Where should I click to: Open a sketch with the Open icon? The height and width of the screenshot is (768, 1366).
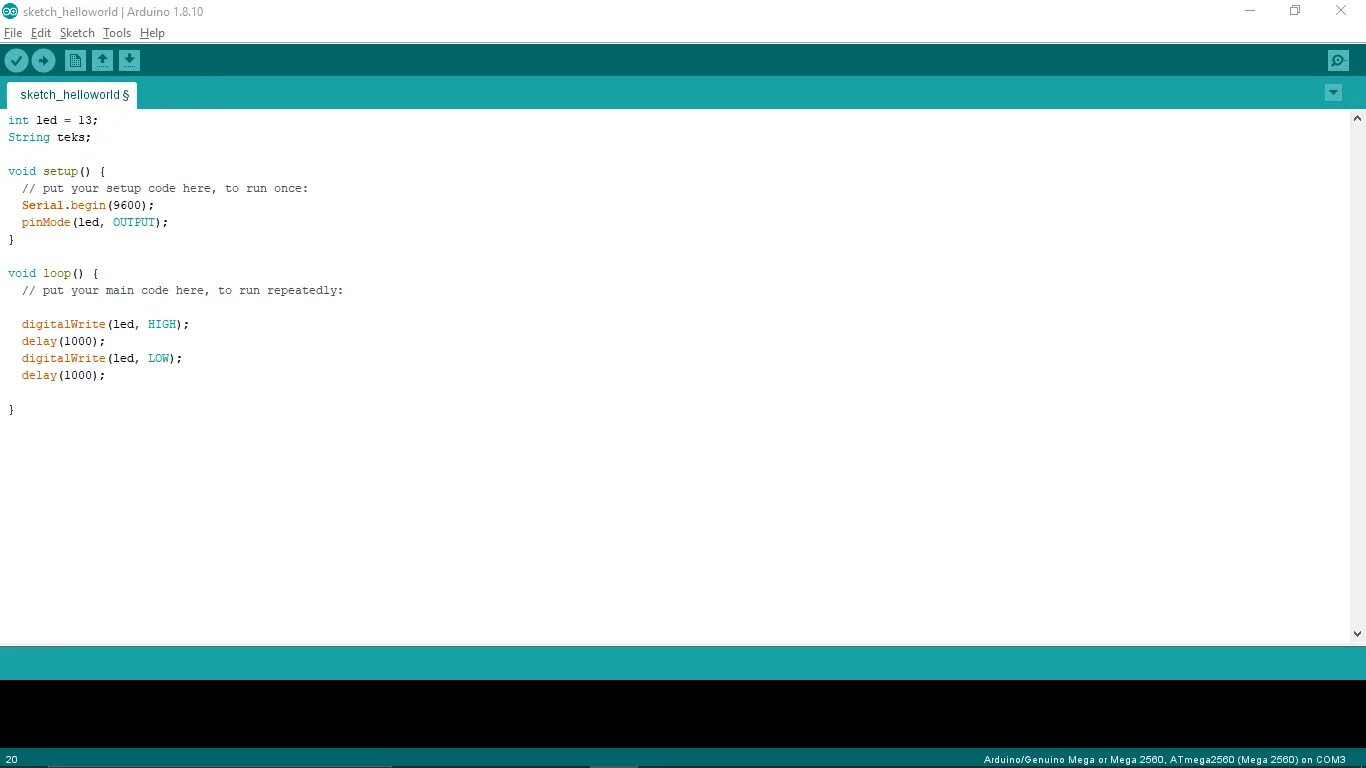[102, 61]
